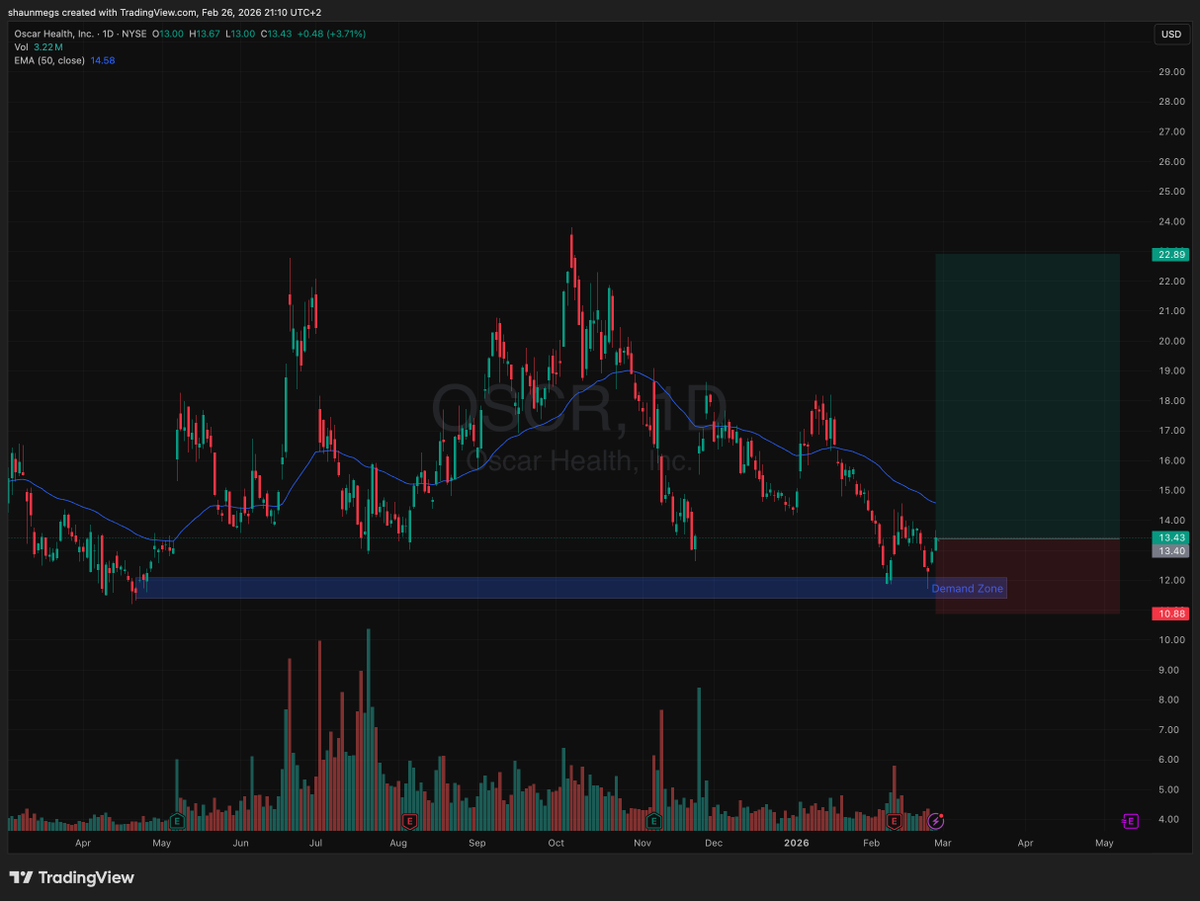1200x901 pixels.
Task: Click the 2026 year label on time axis
Action: [796, 843]
